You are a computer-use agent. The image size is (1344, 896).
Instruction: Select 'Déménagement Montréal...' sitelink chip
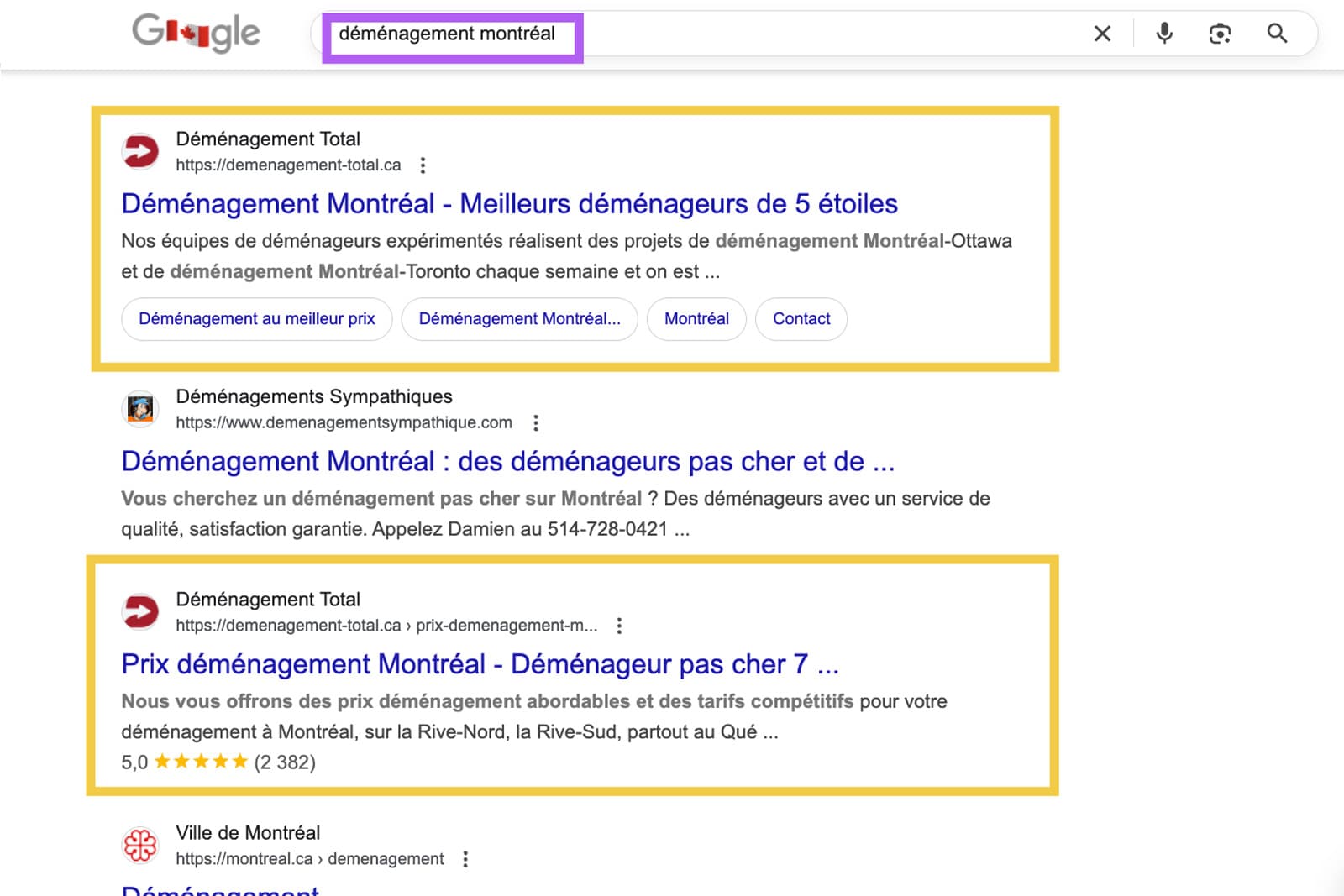(519, 319)
